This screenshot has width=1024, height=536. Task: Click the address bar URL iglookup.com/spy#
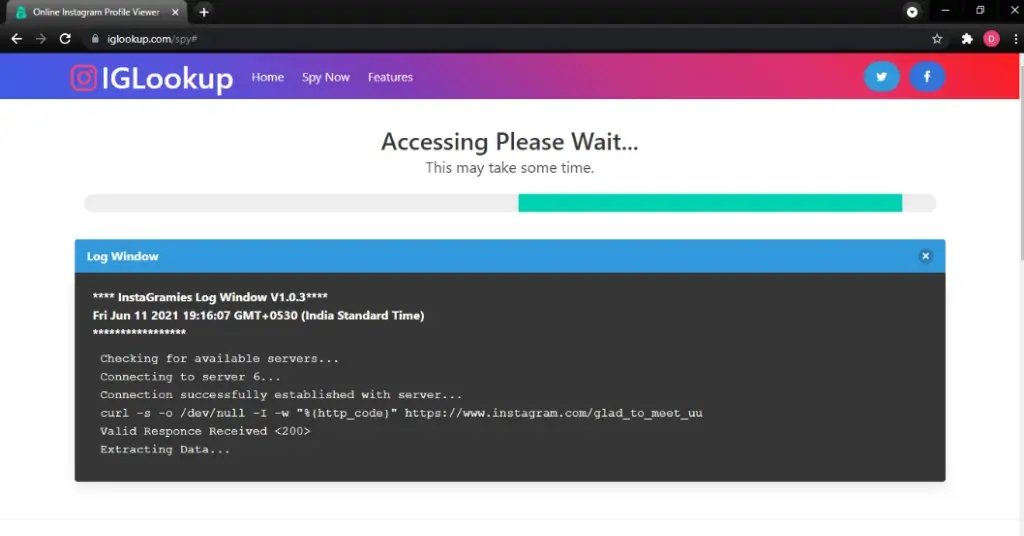click(152, 39)
